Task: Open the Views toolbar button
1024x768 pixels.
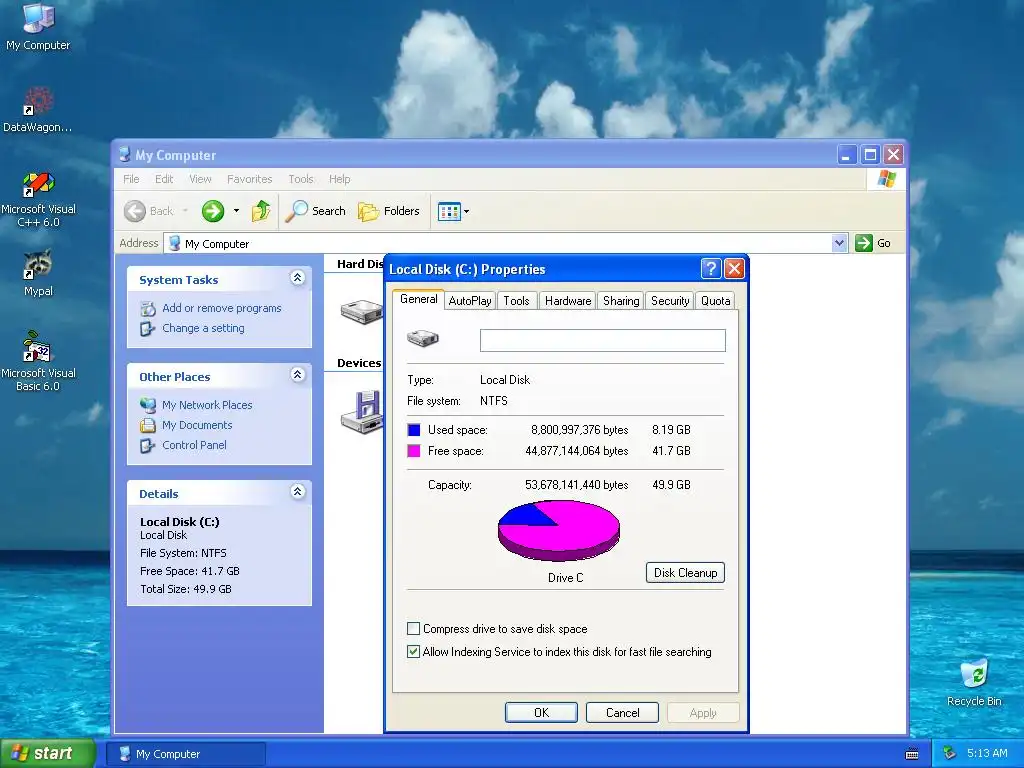Action: (x=449, y=212)
